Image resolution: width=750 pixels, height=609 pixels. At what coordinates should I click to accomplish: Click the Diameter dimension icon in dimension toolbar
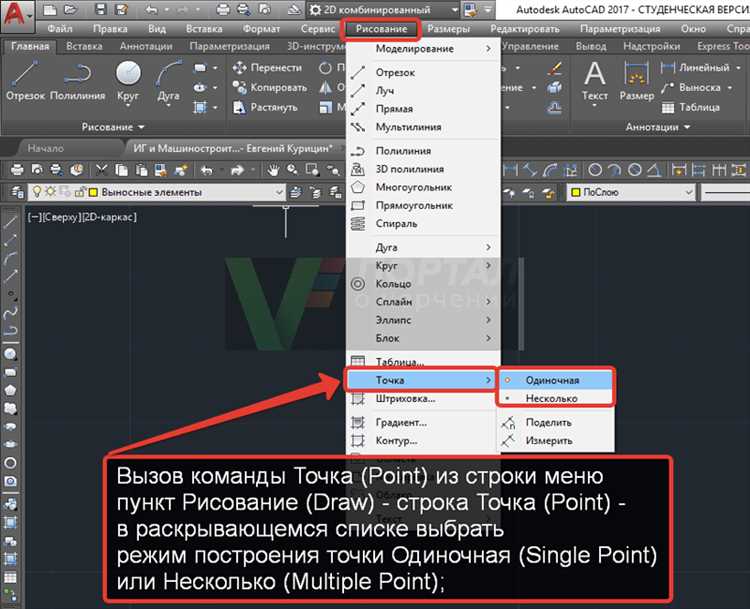(x=635, y=170)
